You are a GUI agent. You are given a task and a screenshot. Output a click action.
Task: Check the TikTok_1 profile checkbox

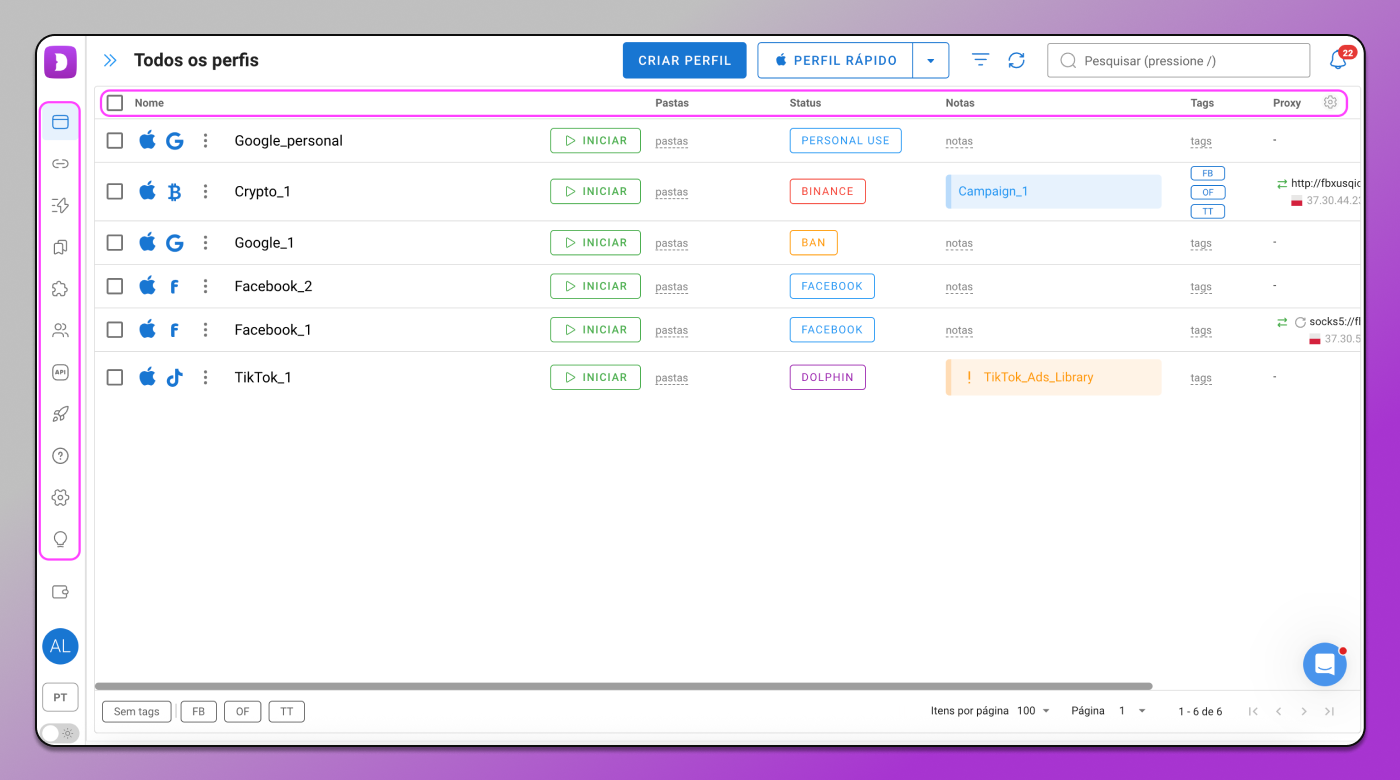[x=115, y=377]
